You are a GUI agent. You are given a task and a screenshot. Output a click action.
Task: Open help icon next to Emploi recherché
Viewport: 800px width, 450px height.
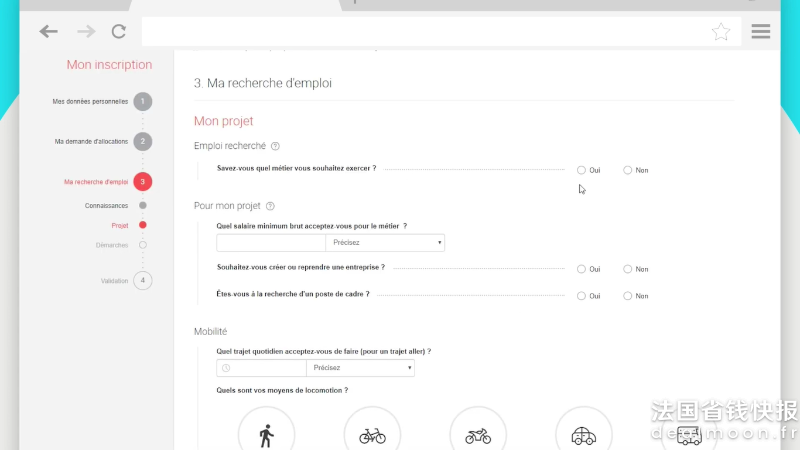click(x=276, y=146)
